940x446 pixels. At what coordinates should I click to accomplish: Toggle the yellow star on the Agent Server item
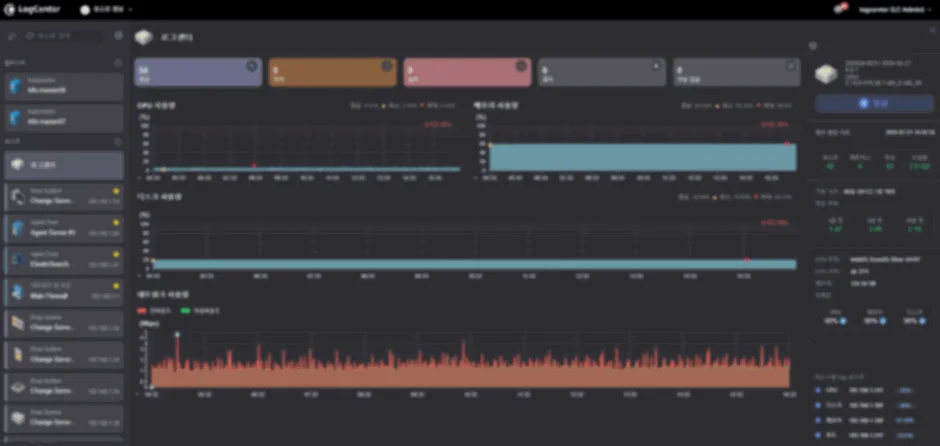(116, 222)
